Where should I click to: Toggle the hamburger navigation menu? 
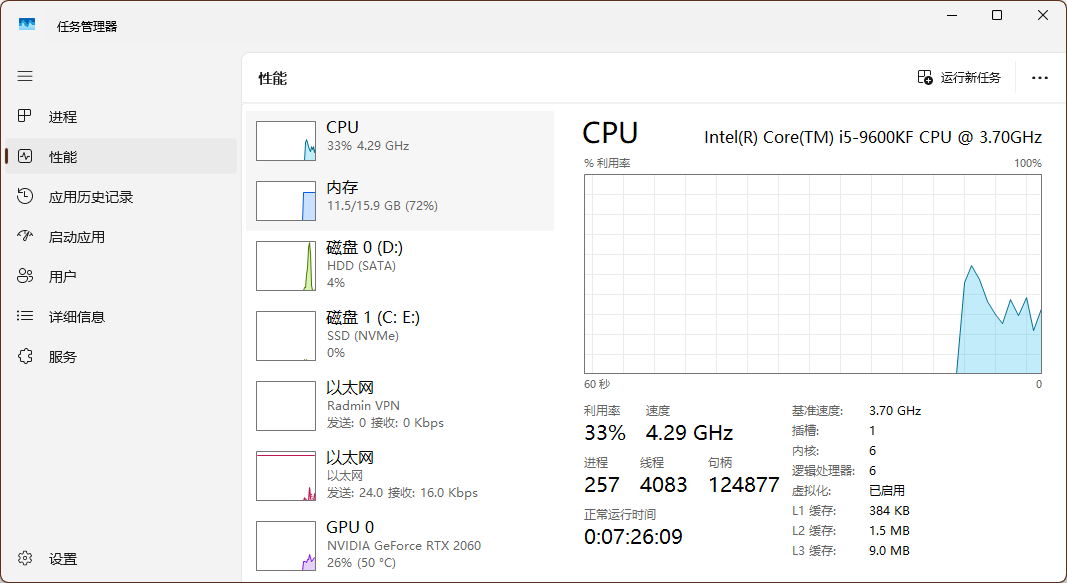coord(25,76)
